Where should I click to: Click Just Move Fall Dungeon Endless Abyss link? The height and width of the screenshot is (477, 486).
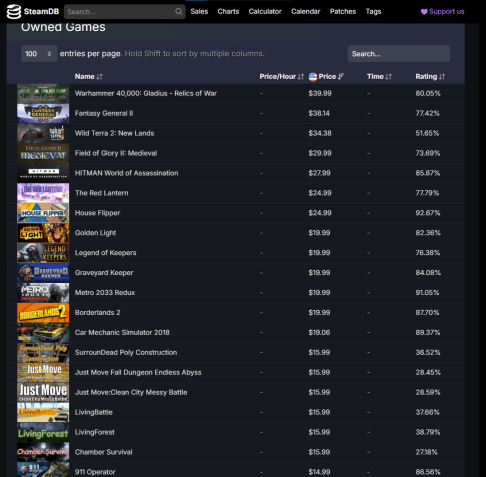pyautogui.click(x=138, y=372)
